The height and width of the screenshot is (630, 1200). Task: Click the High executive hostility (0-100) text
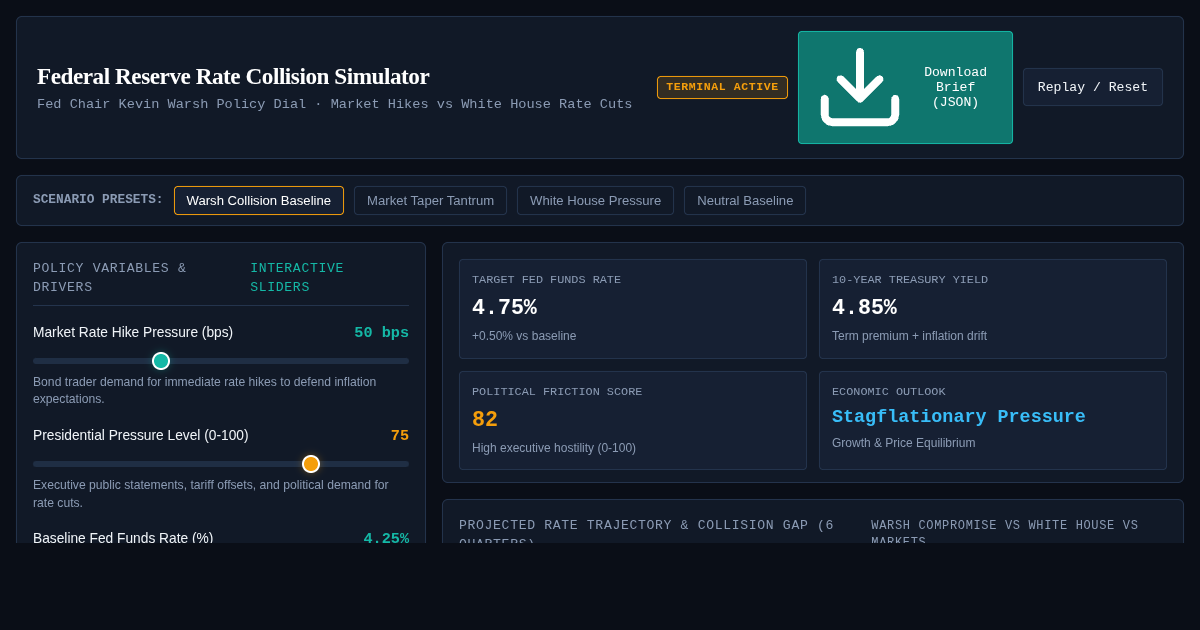(554, 448)
